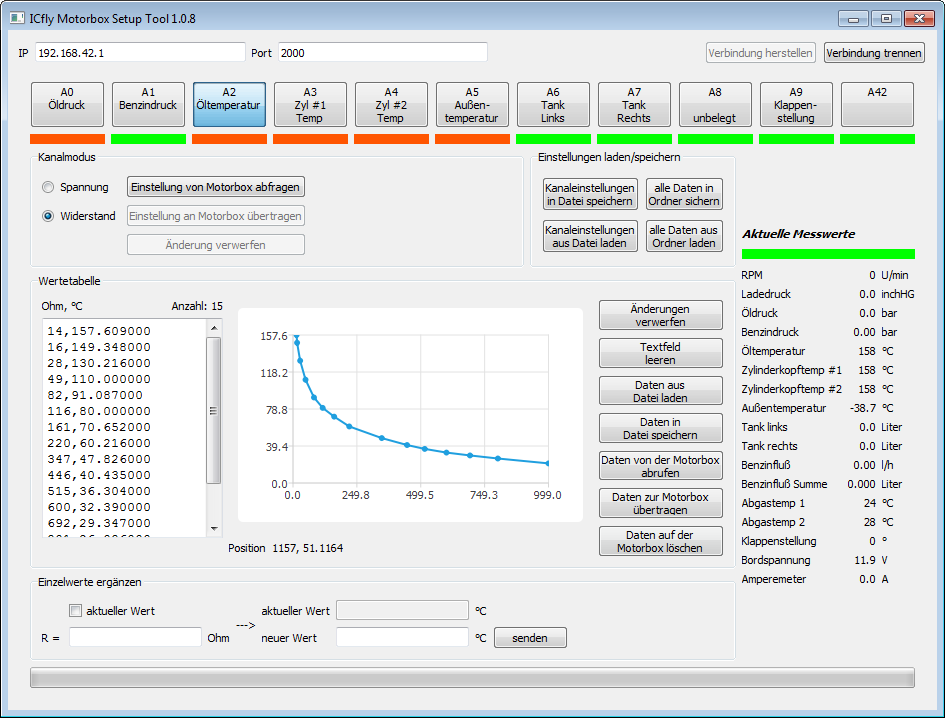Click the green status bar under A1
This screenshot has height=718, width=945.
click(148, 139)
